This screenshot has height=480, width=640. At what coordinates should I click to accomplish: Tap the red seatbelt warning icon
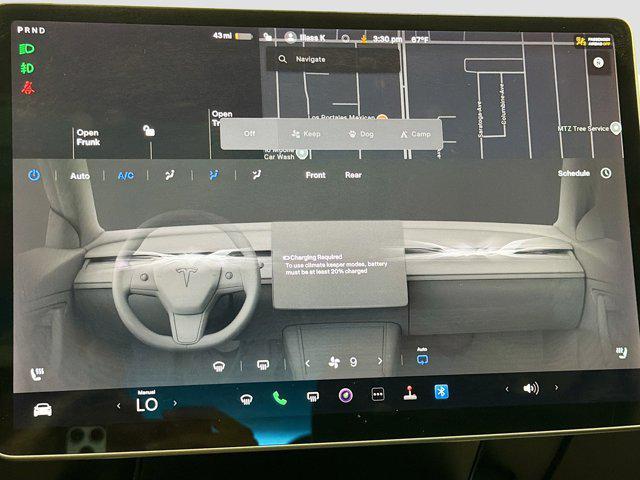[x=28, y=87]
